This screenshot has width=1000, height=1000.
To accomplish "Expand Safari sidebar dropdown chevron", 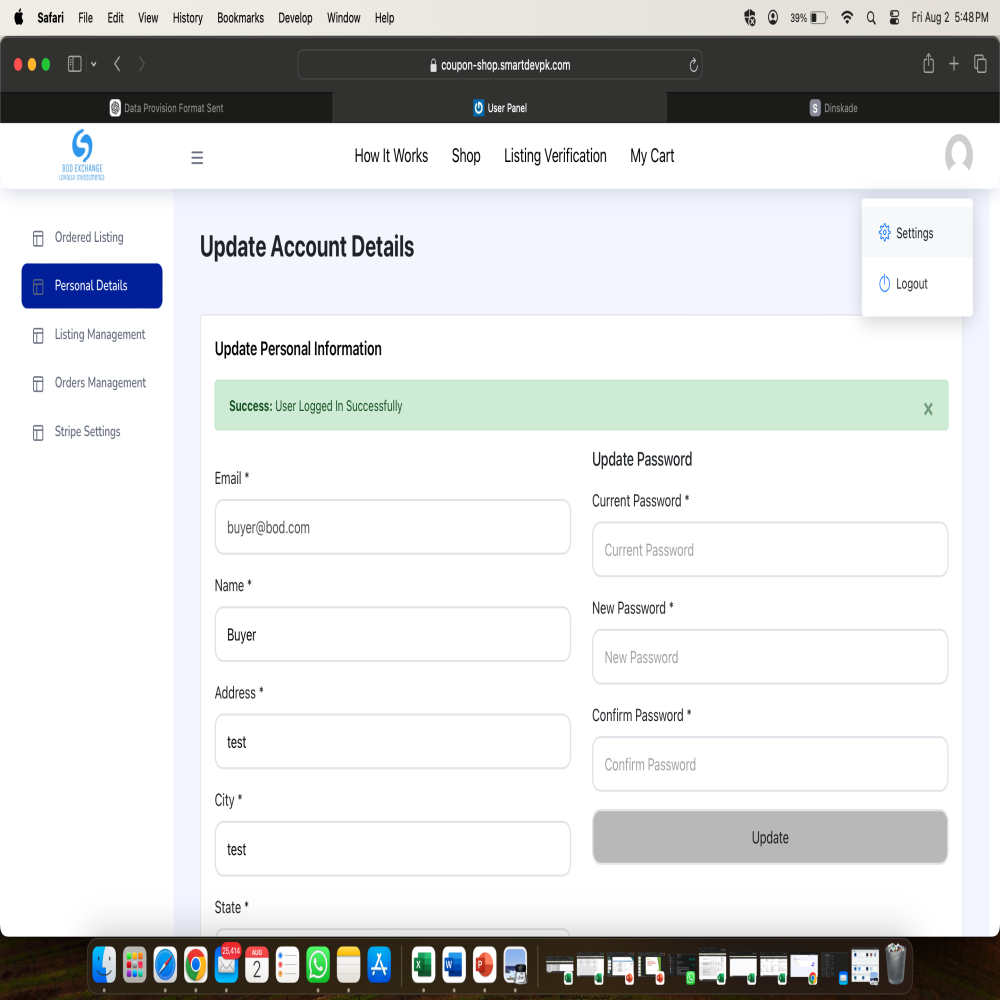I will pyautogui.click(x=94, y=64).
